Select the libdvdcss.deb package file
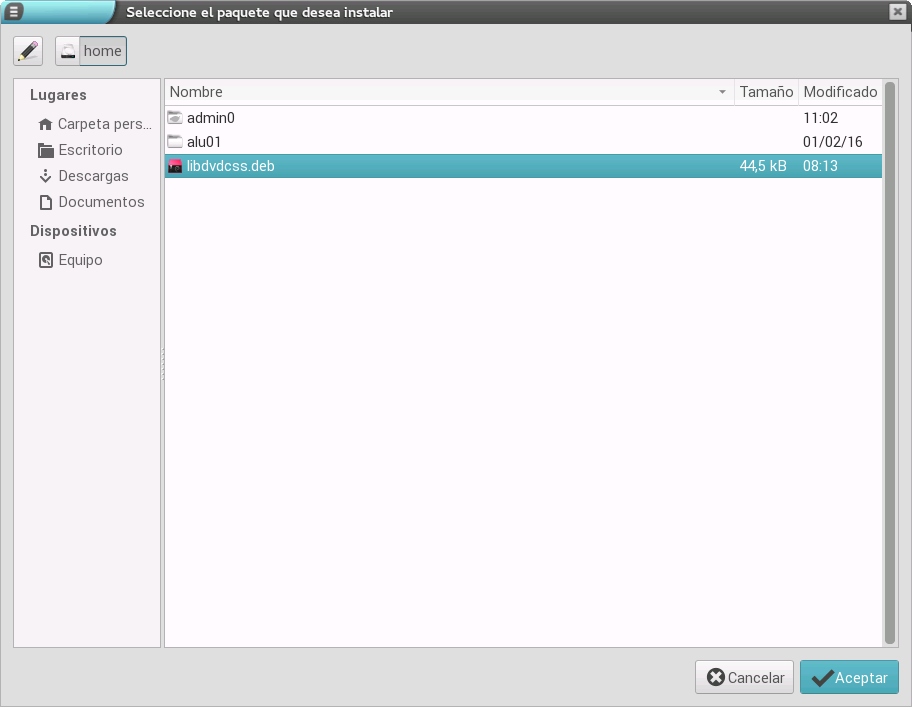Image resolution: width=912 pixels, height=707 pixels. click(230, 166)
